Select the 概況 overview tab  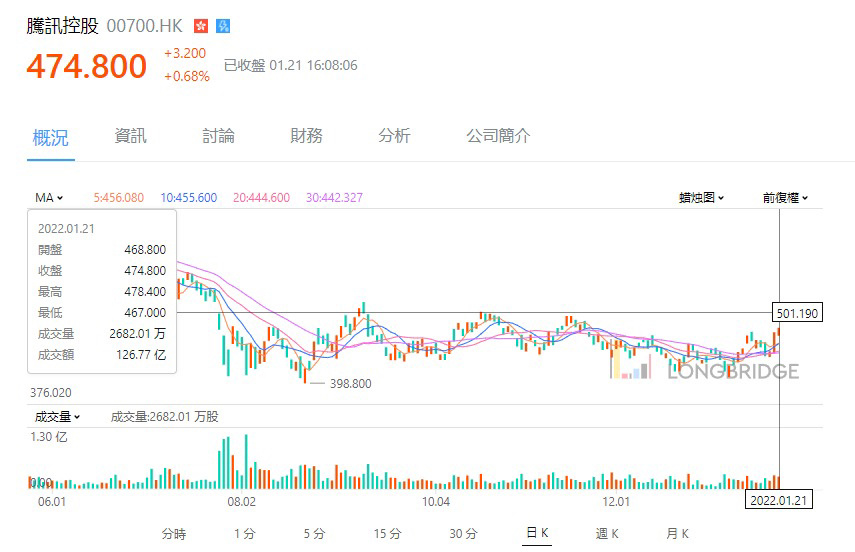click(x=50, y=137)
